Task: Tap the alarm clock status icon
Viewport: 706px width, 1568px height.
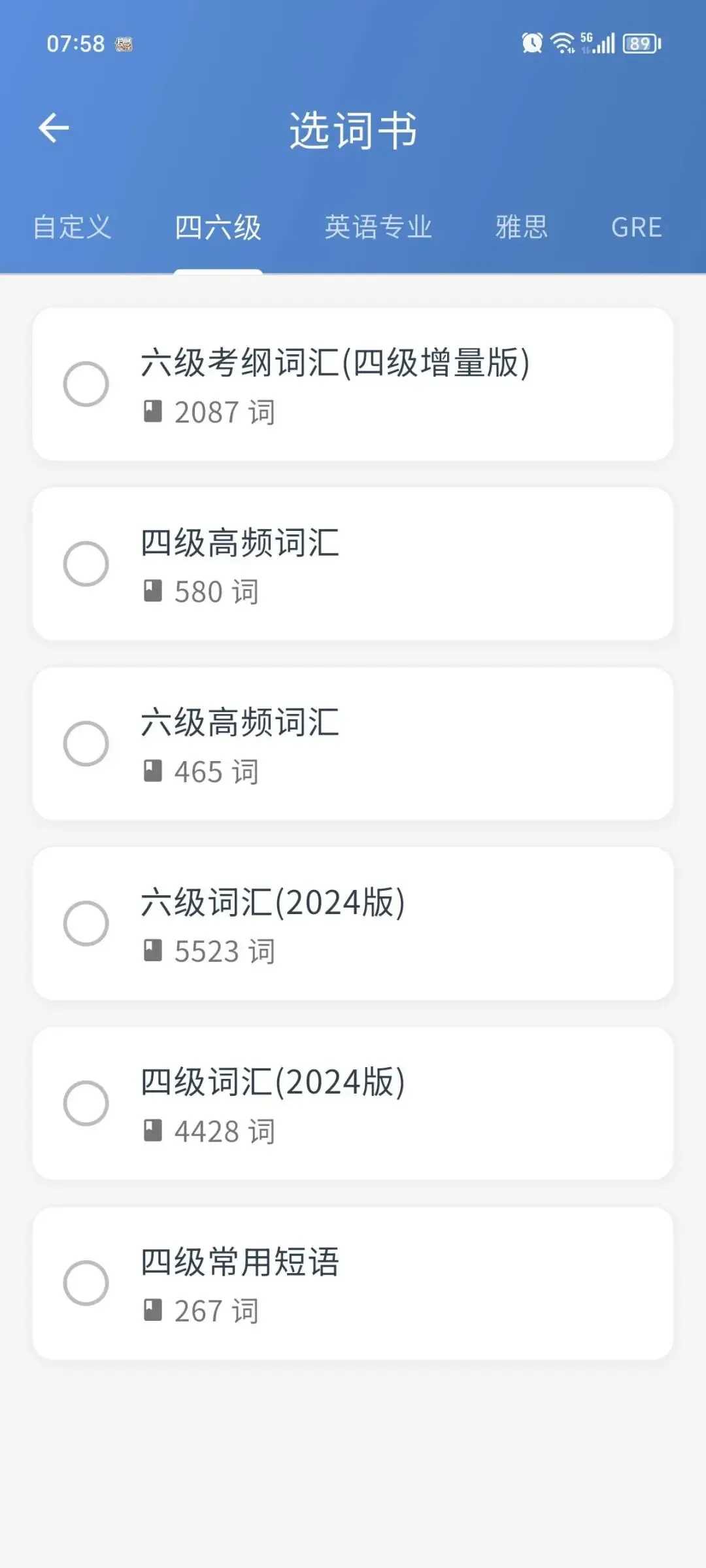Action: click(532, 43)
